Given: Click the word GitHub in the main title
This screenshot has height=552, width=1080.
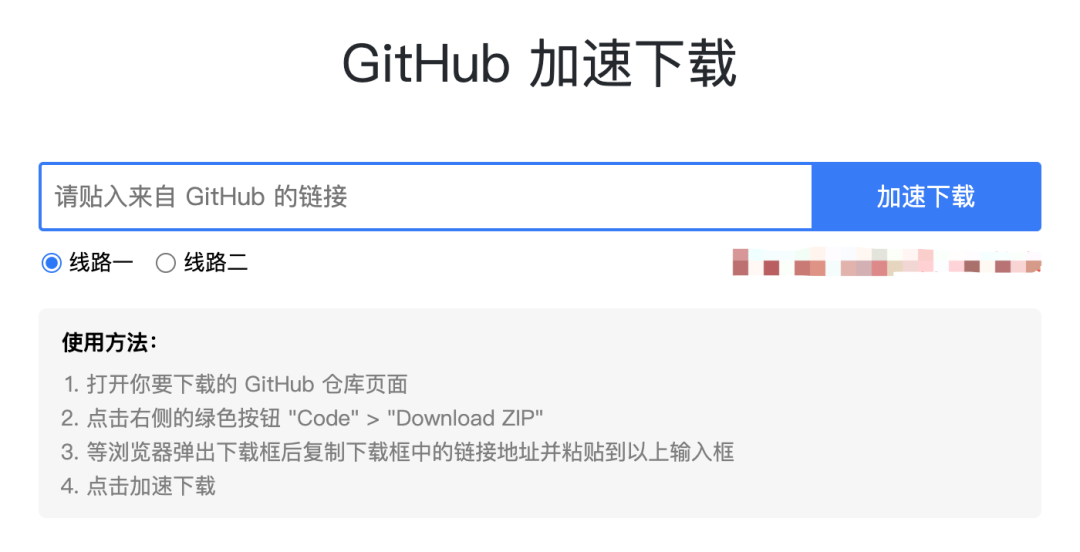Looking at the screenshot, I should point(426,63).
